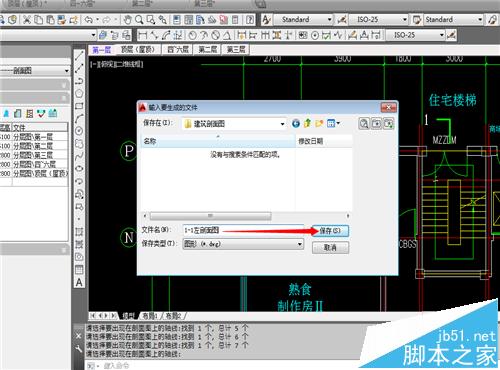Image resolution: width=500 pixels, height=370 pixels.
Task: Close the command line panel with X
Action: 79,336
